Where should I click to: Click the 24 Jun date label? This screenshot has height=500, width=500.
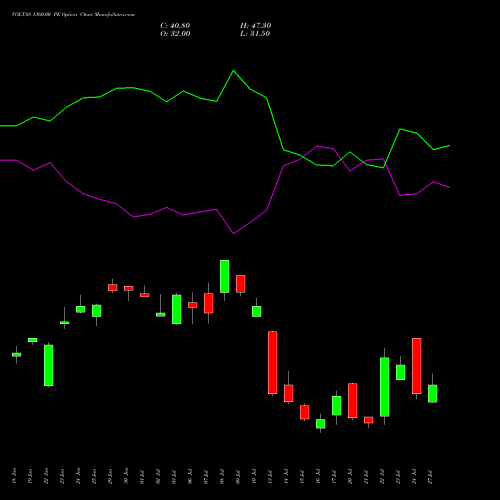pyautogui.click(x=78, y=476)
